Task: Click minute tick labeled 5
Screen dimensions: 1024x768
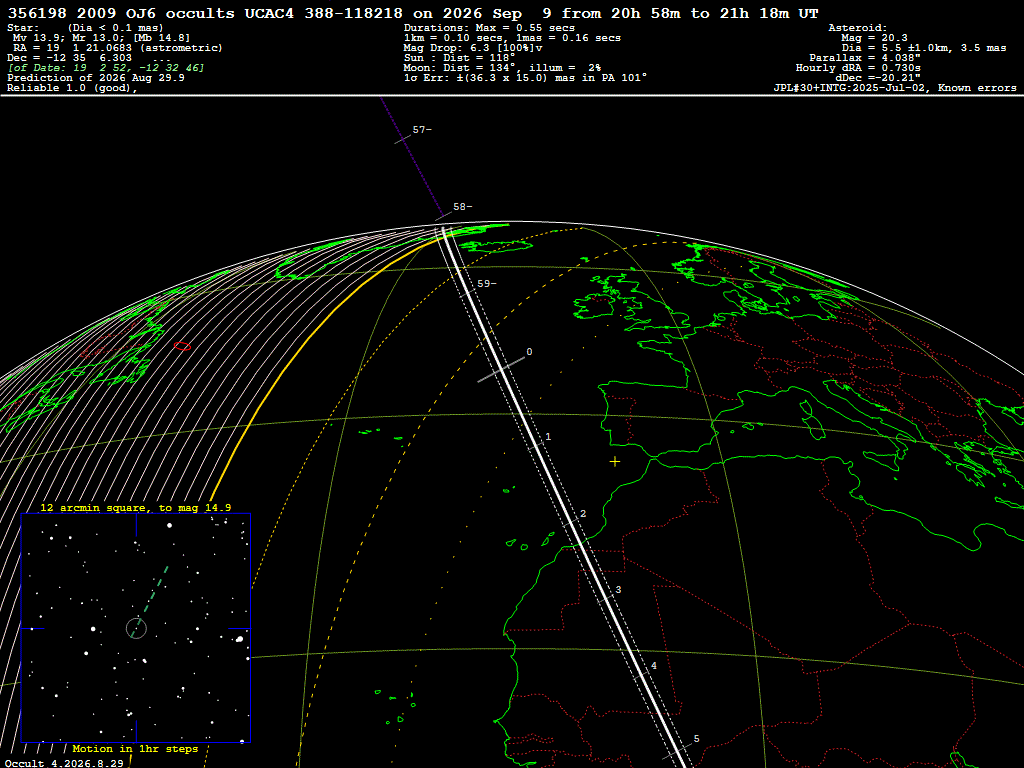Action: [696, 739]
